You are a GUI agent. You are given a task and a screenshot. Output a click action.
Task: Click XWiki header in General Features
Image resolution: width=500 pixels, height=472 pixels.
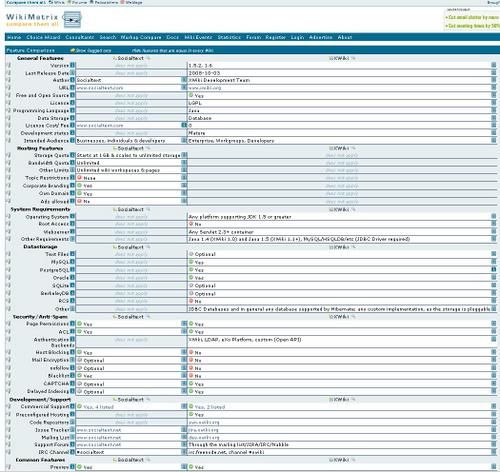[x=341, y=58]
